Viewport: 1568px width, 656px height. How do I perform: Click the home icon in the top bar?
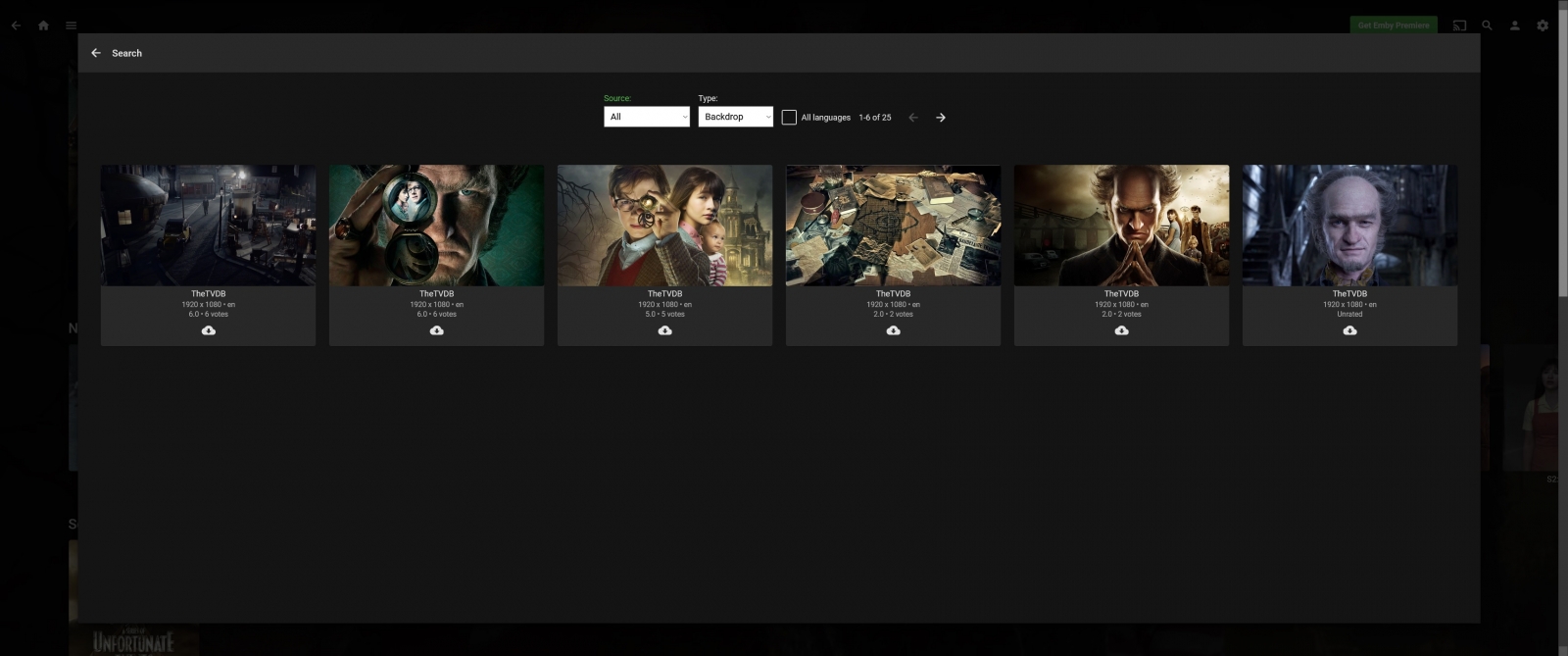pyautogui.click(x=43, y=25)
